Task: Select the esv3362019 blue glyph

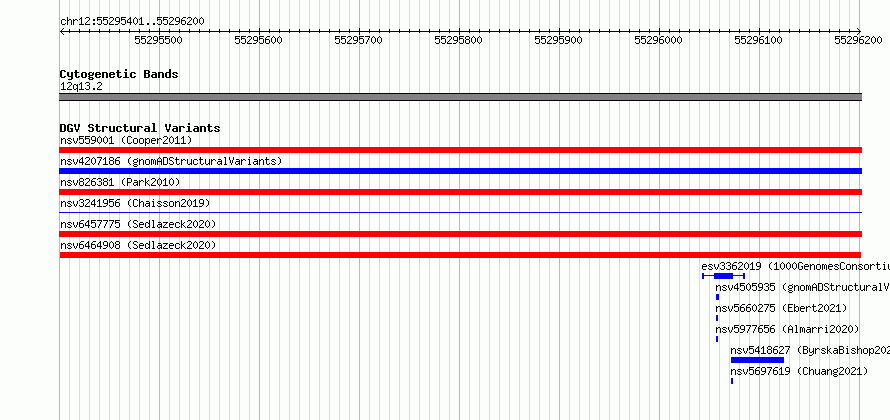Action: [723, 276]
